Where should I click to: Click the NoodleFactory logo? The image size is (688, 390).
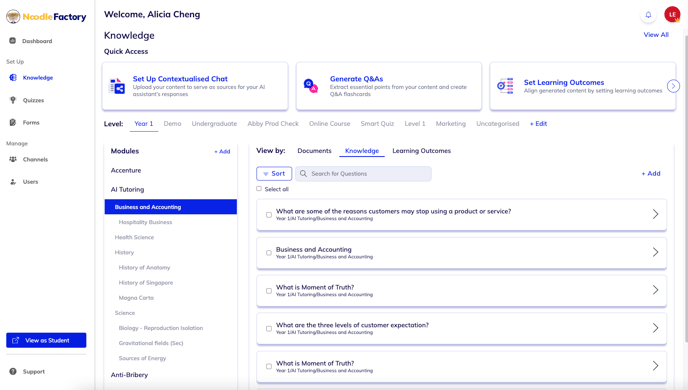pos(46,17)
